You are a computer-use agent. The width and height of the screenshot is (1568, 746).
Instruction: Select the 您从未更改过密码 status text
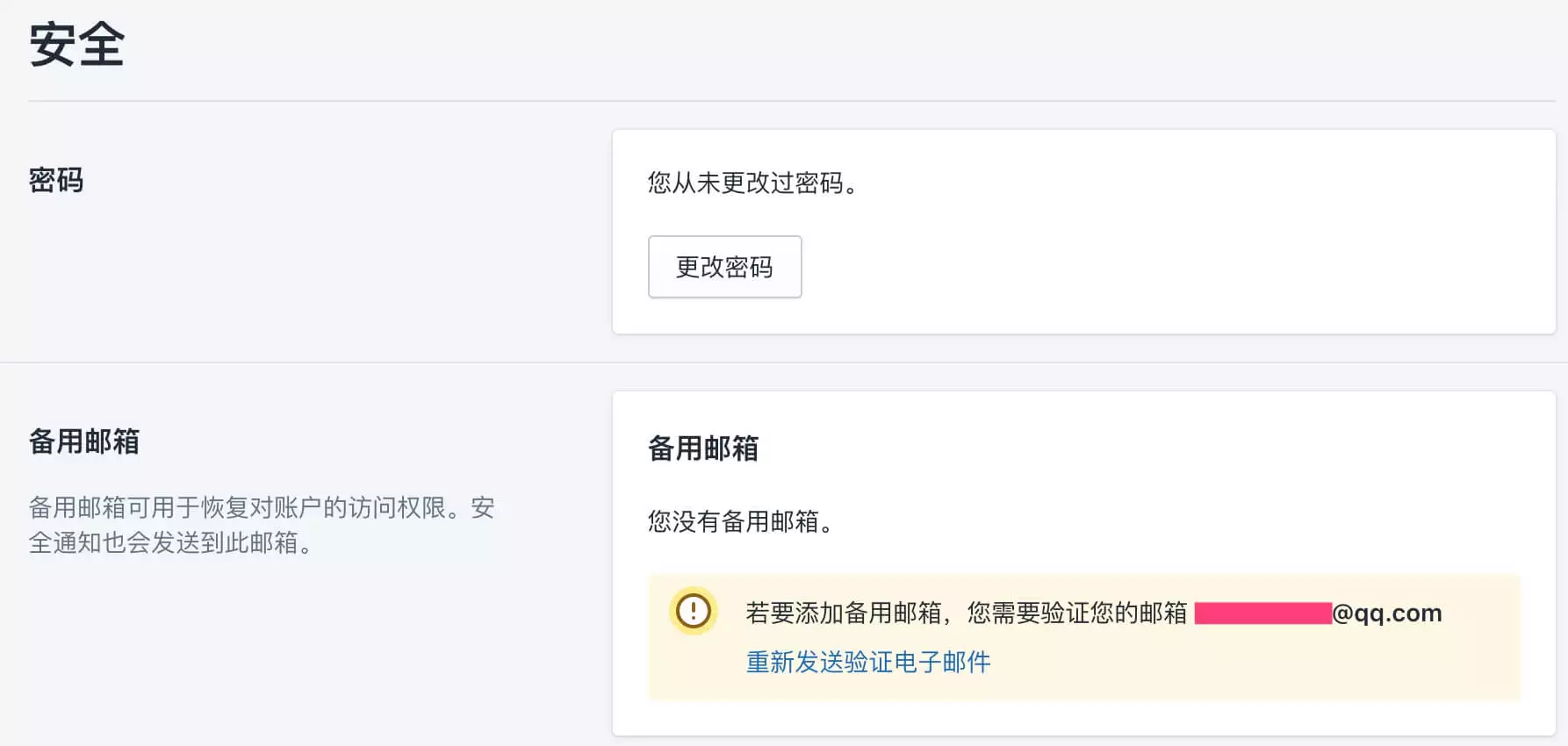[x=752, y=183]
